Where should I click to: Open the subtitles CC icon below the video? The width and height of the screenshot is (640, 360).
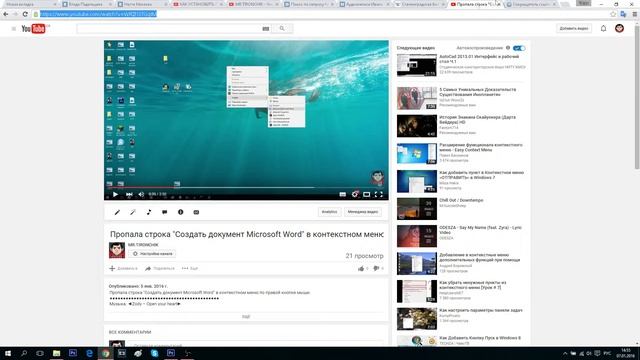pos(196,212)
